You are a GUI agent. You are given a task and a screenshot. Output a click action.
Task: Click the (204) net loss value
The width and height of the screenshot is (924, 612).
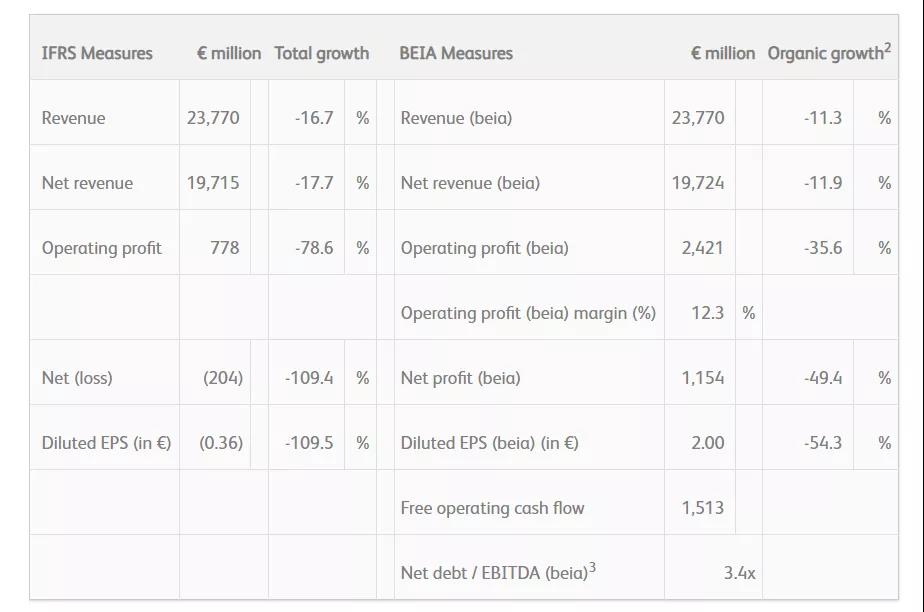tap(222, 378)
